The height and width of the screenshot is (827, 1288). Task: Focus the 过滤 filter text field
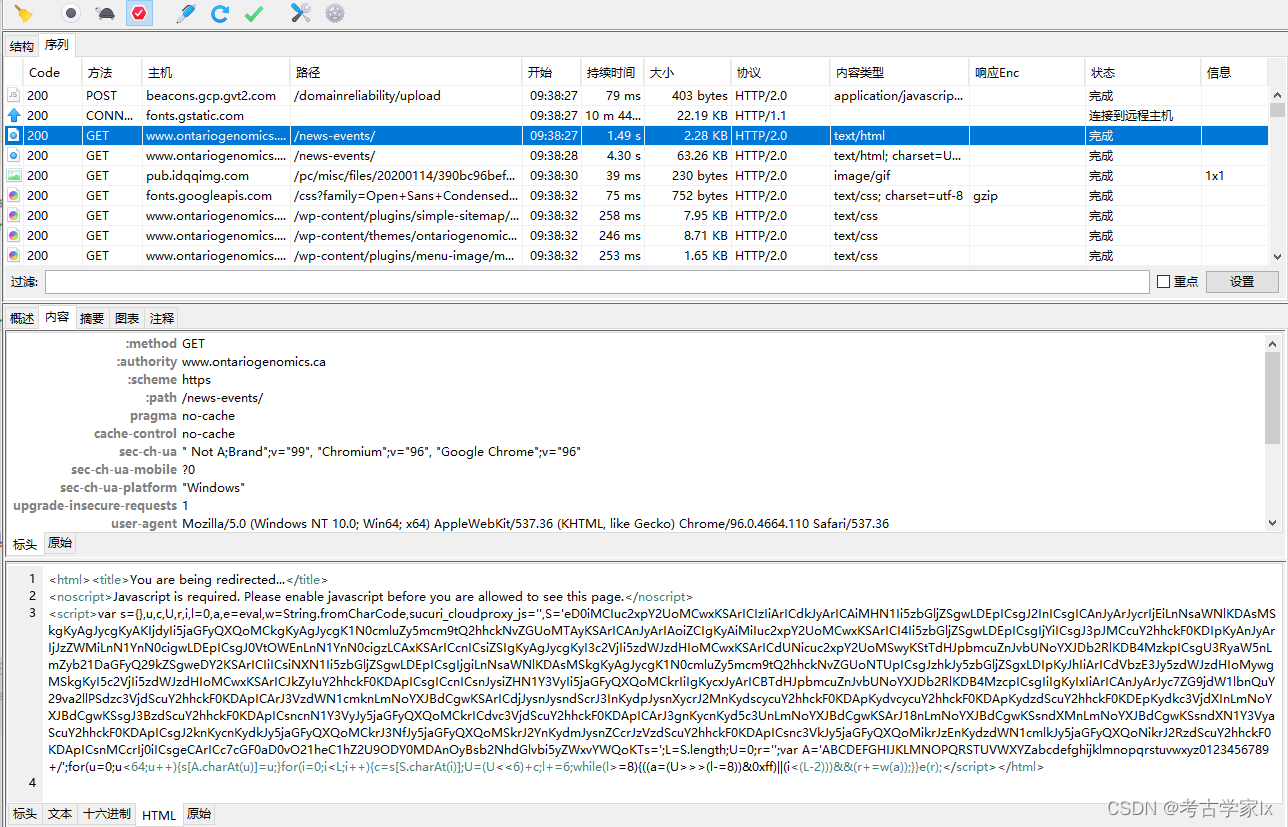[597, 281]
